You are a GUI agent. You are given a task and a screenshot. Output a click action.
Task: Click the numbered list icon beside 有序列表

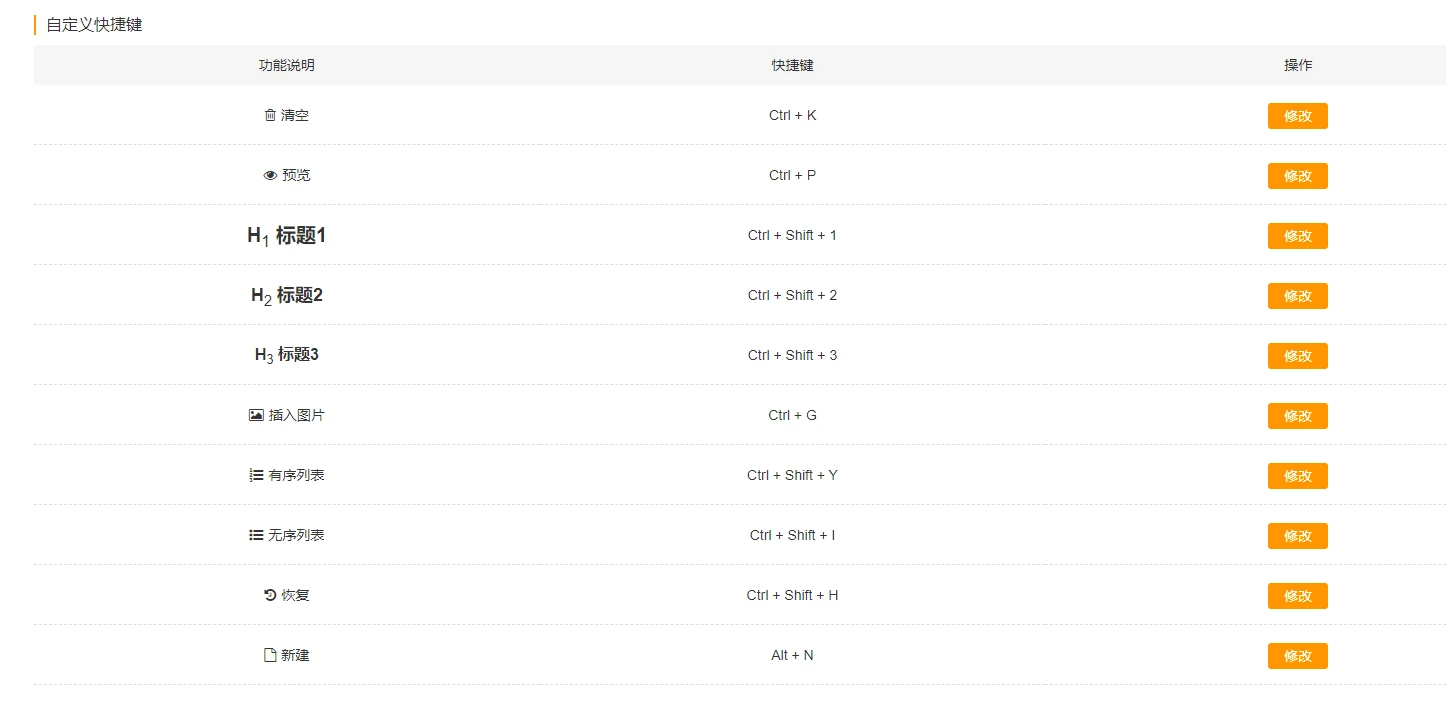pyautogui.click(x=256, y=475)
